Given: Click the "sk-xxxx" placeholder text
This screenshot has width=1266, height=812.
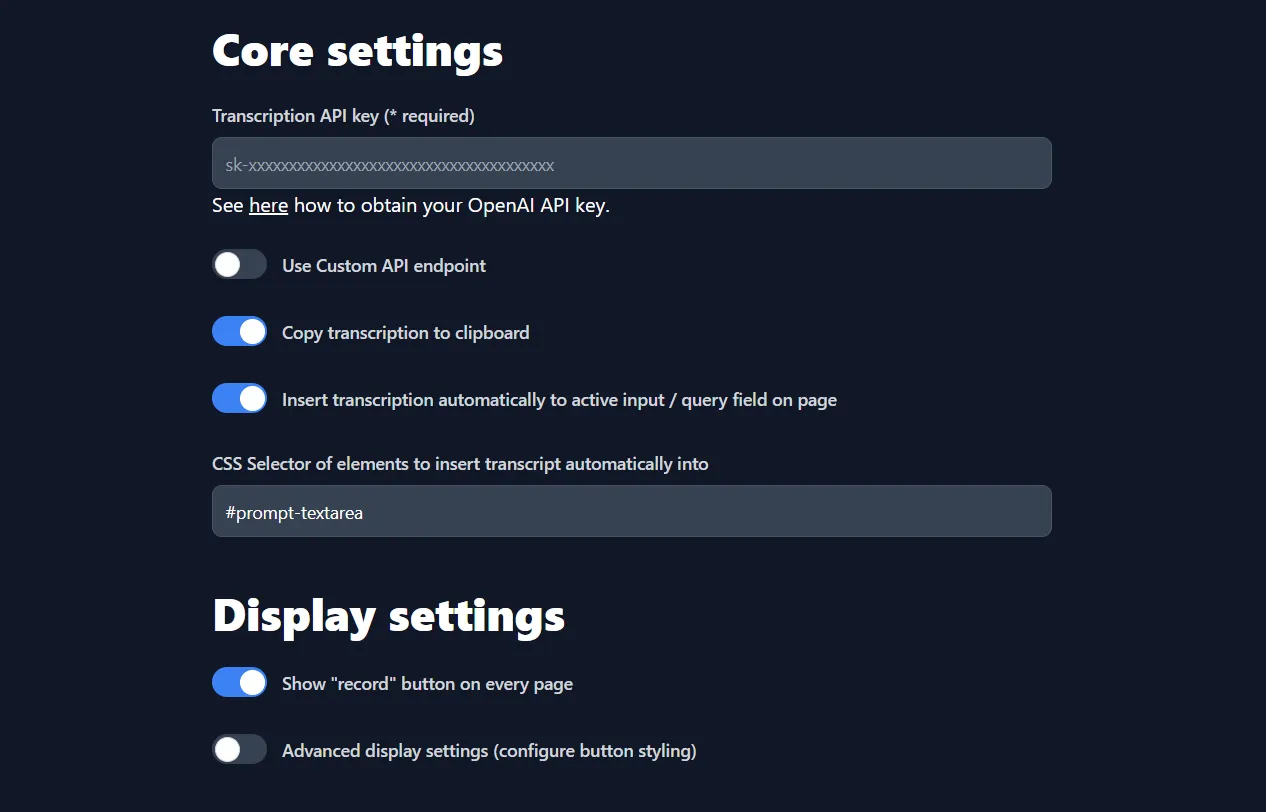Looking at the screenshot, I should point(390,165).
